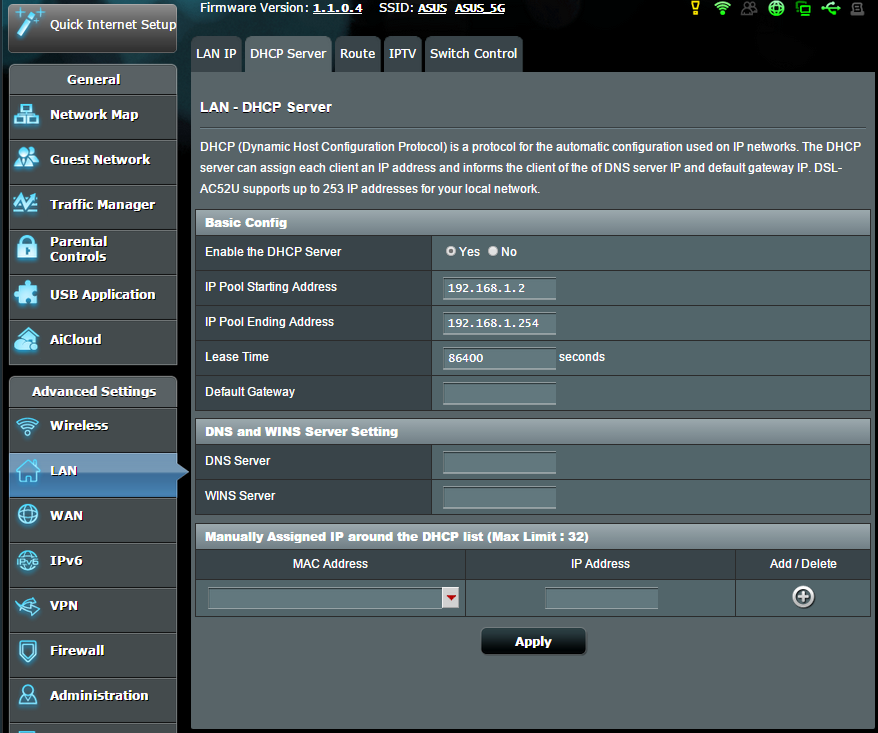Click the Quick Internet Setup wand icon
The image size is (878, 733).
(x=28, y=22)
